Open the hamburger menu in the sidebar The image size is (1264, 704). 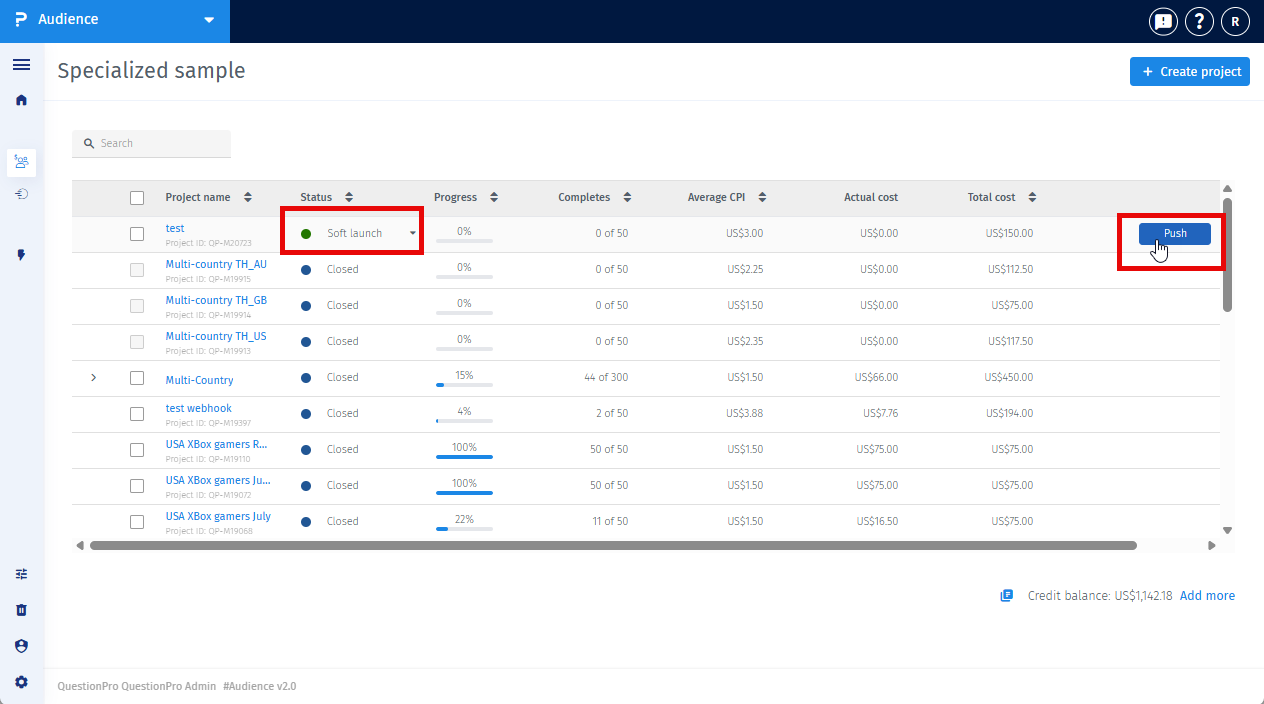tap(21, 65)
